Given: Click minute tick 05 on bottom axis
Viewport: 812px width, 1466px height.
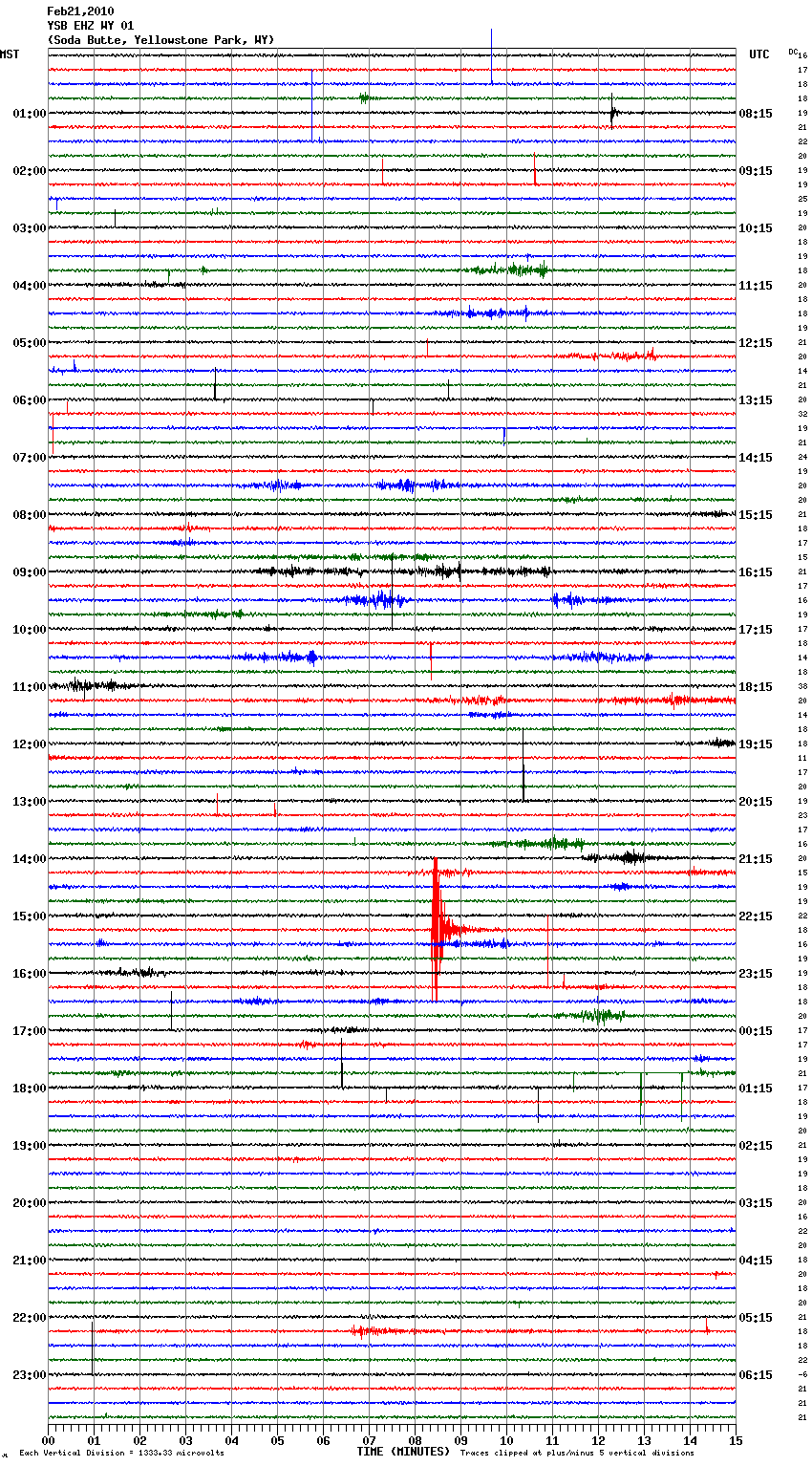Looking at the screenshot, I should pyautogui.click(x=277, y=1440).
